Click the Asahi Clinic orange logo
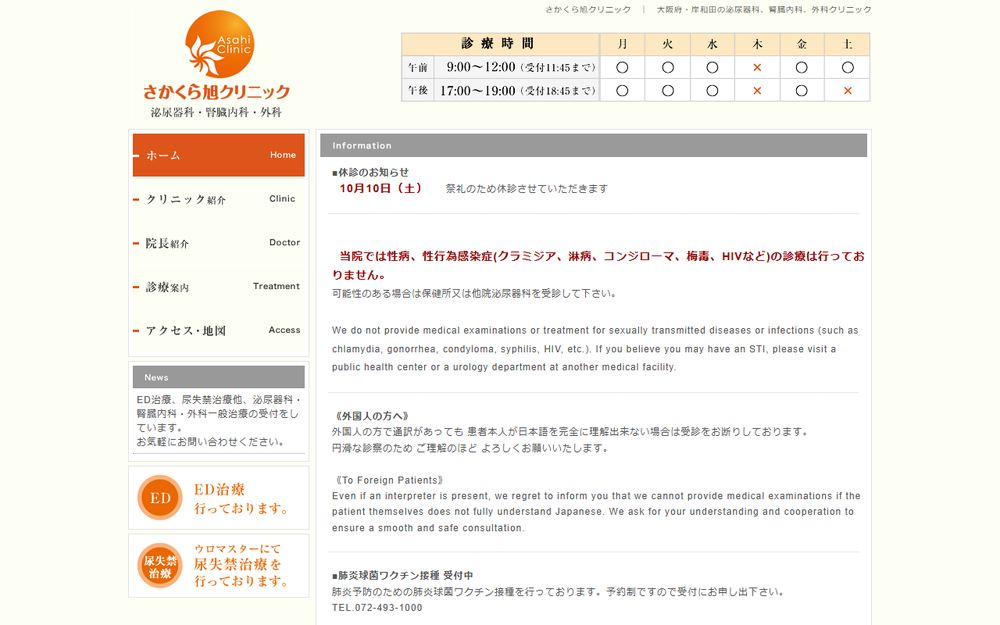1000x625 pixels. click(219, 44)
